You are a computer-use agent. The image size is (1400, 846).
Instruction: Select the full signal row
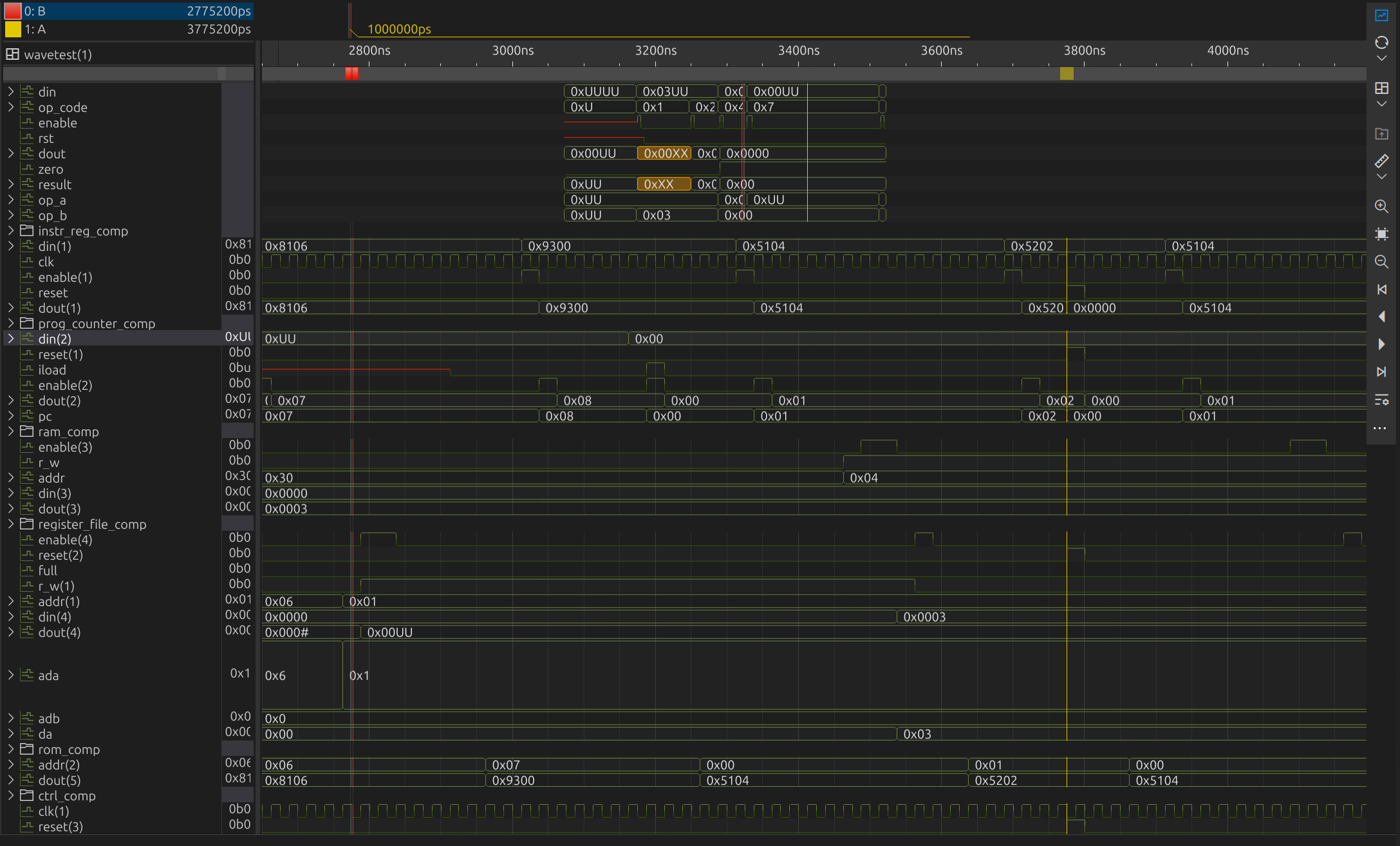pos(112,571)
